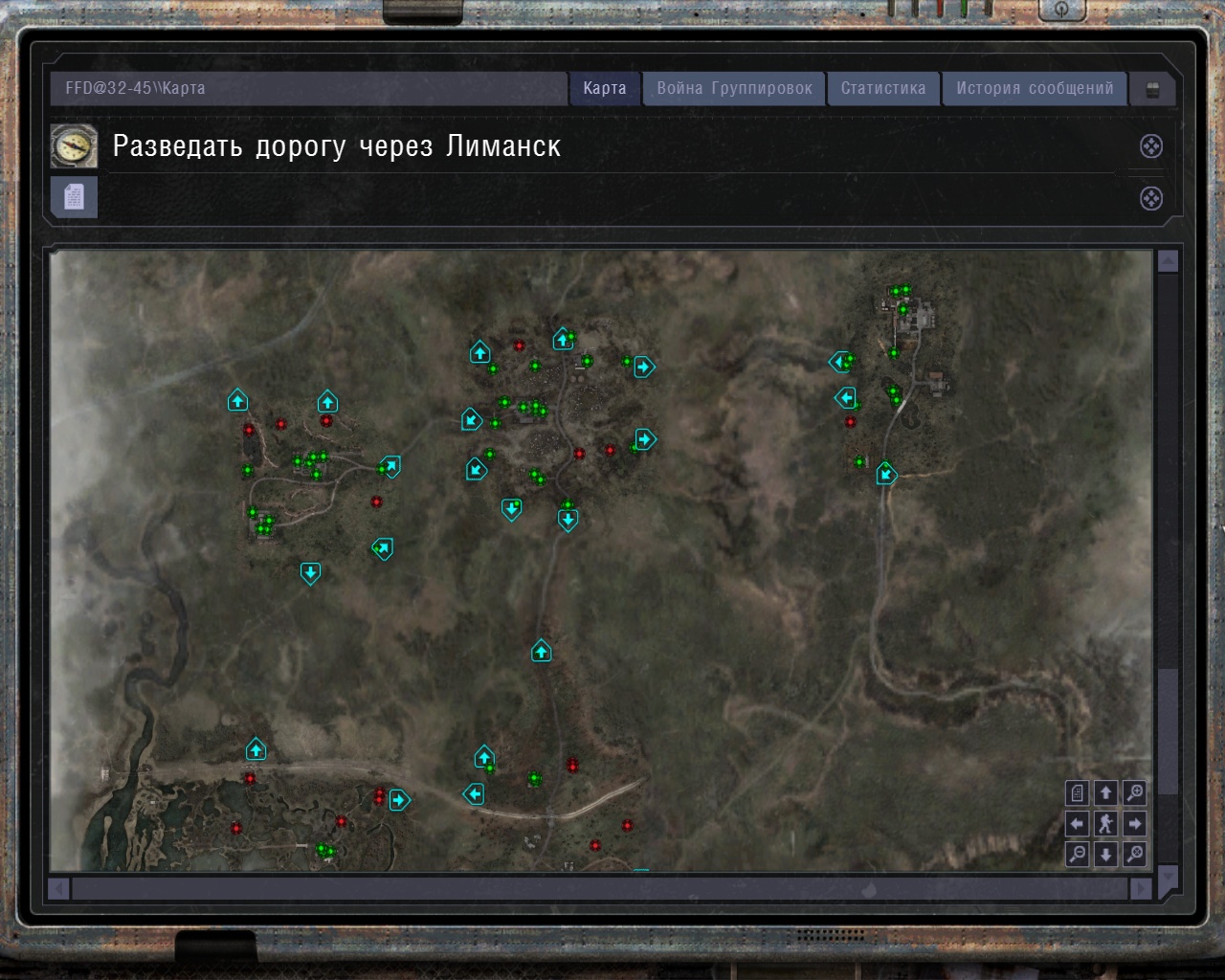Pan the map left with arrow button
This screenshot has height=980, width=1225.
coord(1078,823)
